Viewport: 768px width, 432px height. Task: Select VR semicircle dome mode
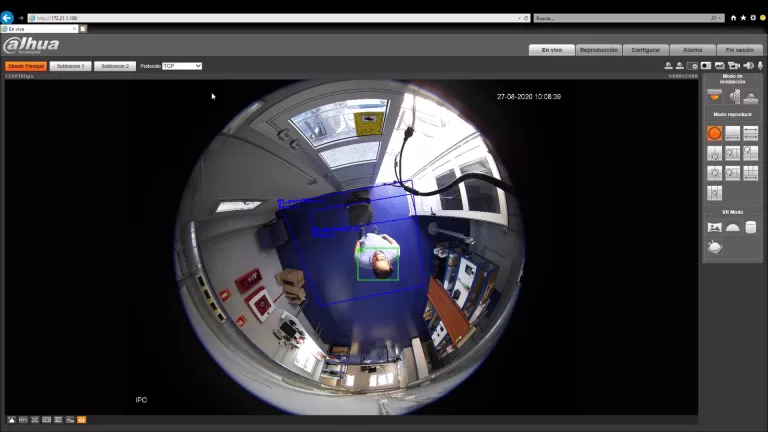point(733,227)
